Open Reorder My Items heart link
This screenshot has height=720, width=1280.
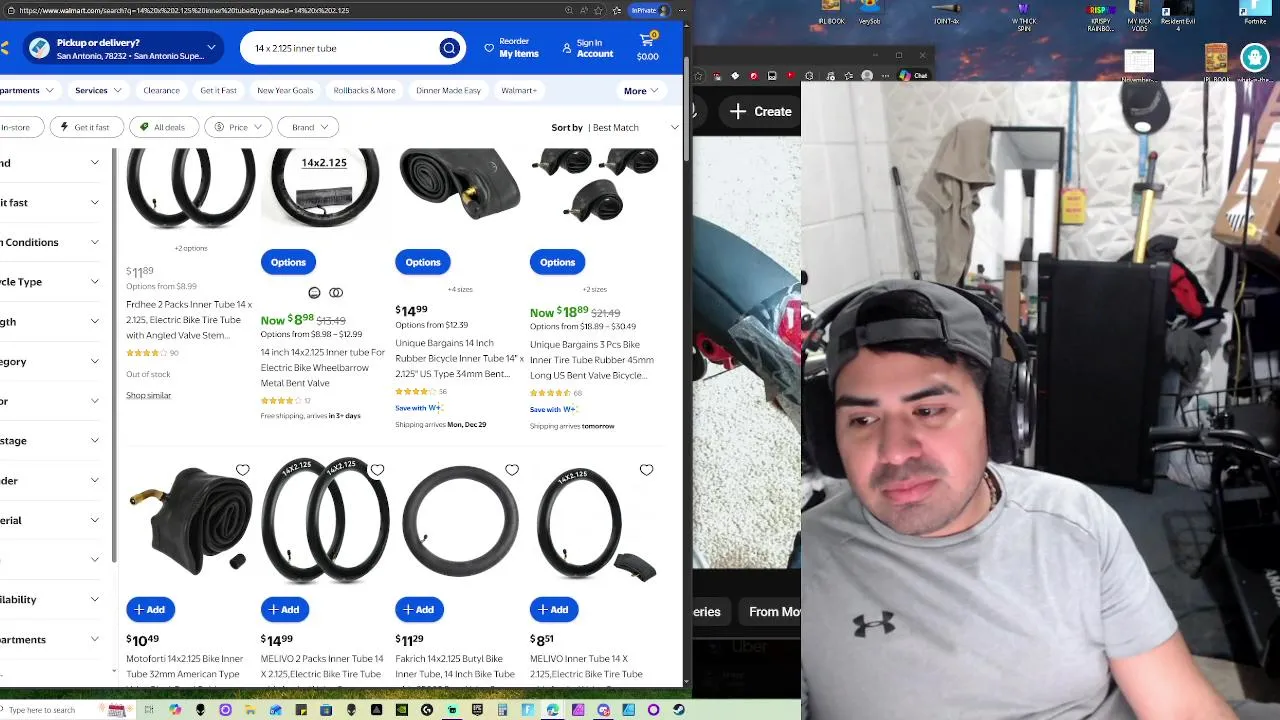pos(511,48)
